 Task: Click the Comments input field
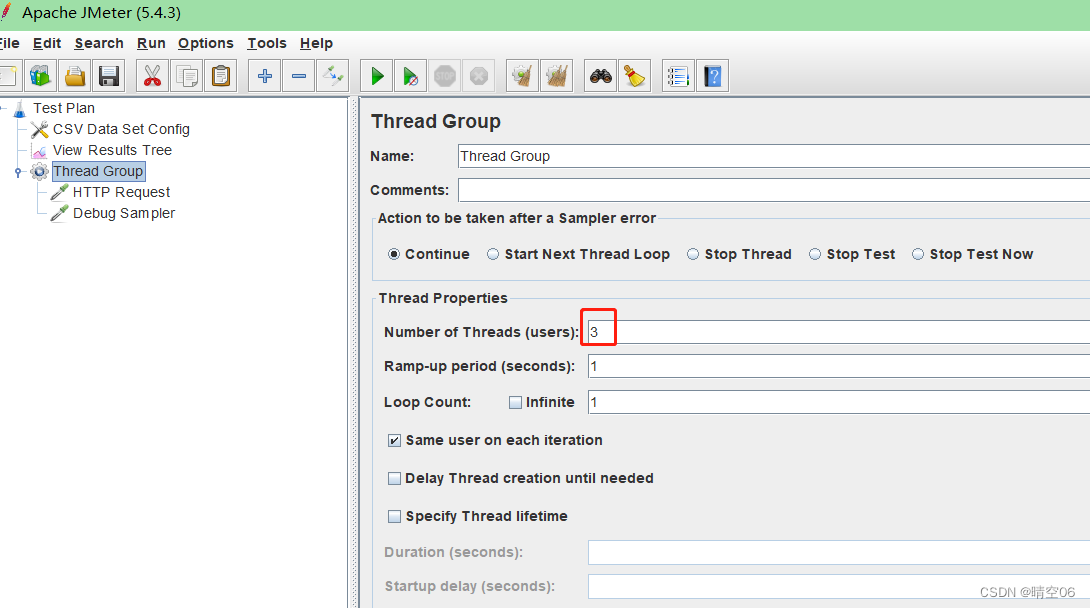click(774, 190)
